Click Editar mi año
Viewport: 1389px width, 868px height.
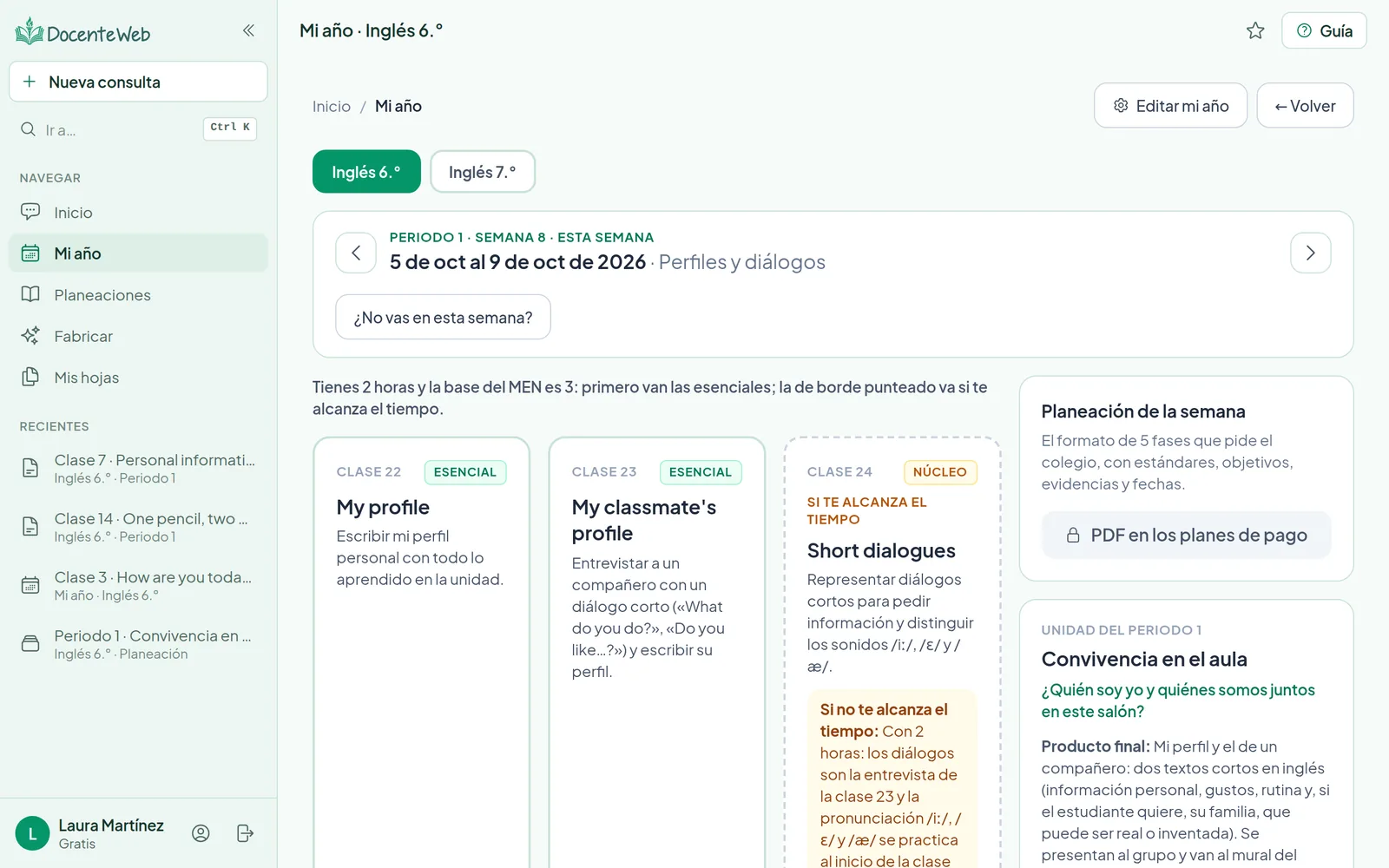[x=1170, y=106]
